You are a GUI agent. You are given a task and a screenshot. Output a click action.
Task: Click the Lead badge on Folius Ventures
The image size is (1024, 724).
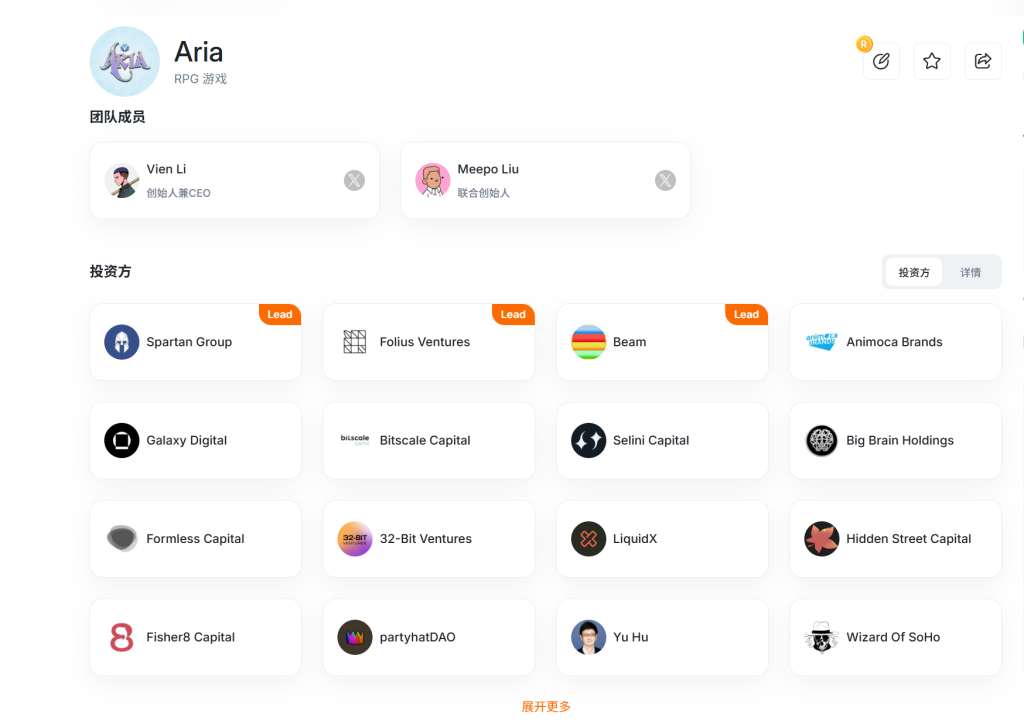click(513, 314)
